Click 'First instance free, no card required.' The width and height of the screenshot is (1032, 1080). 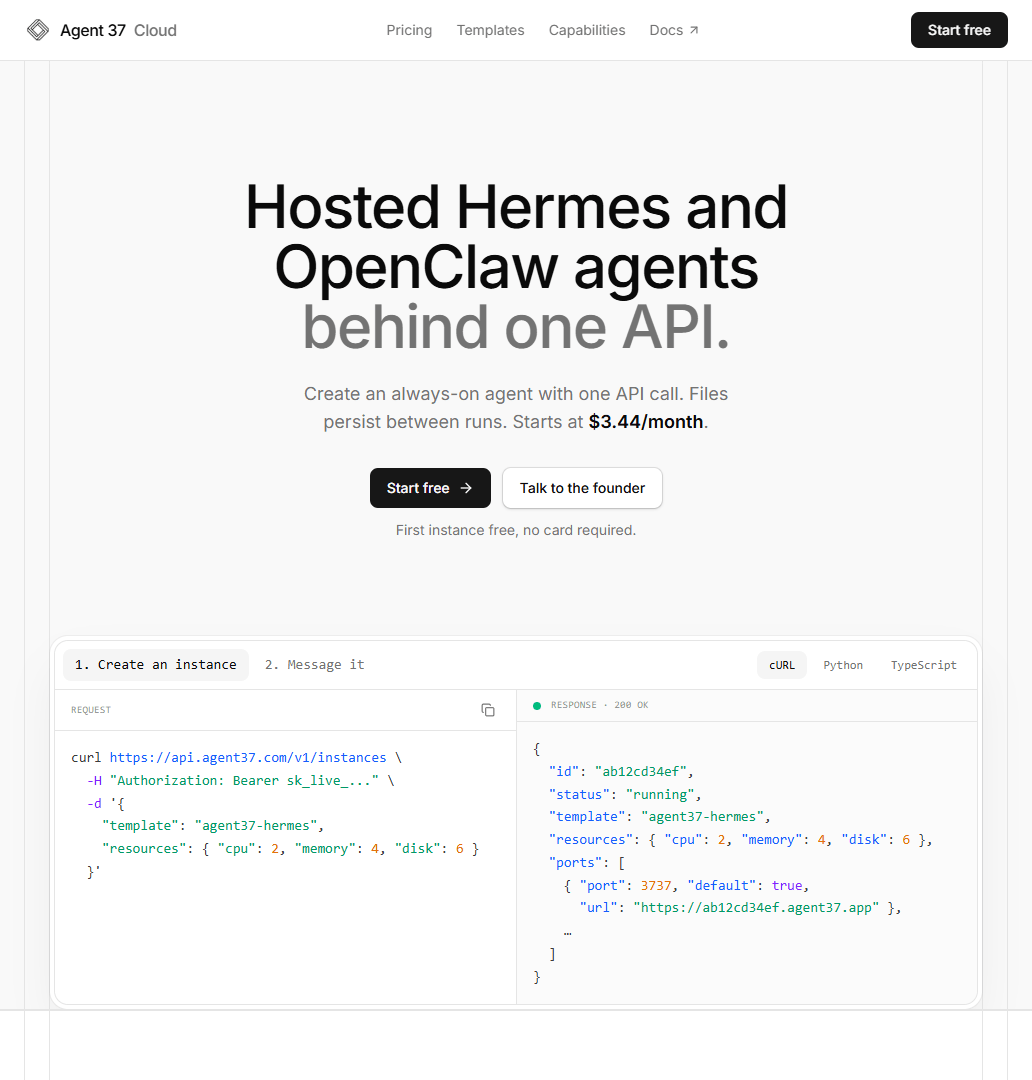point(516,530)
